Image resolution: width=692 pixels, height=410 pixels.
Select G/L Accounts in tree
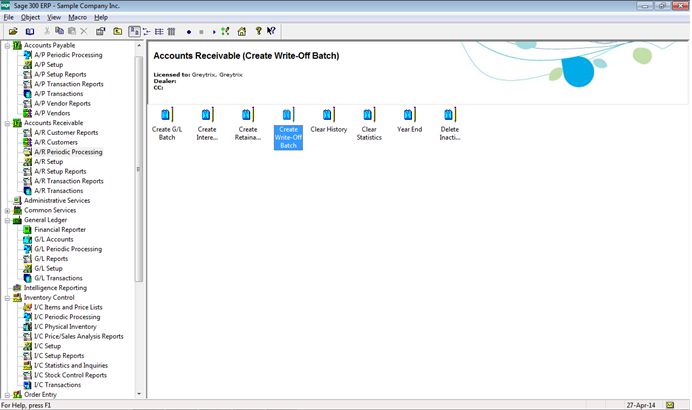pyautogui.click(x=54, y=240)
